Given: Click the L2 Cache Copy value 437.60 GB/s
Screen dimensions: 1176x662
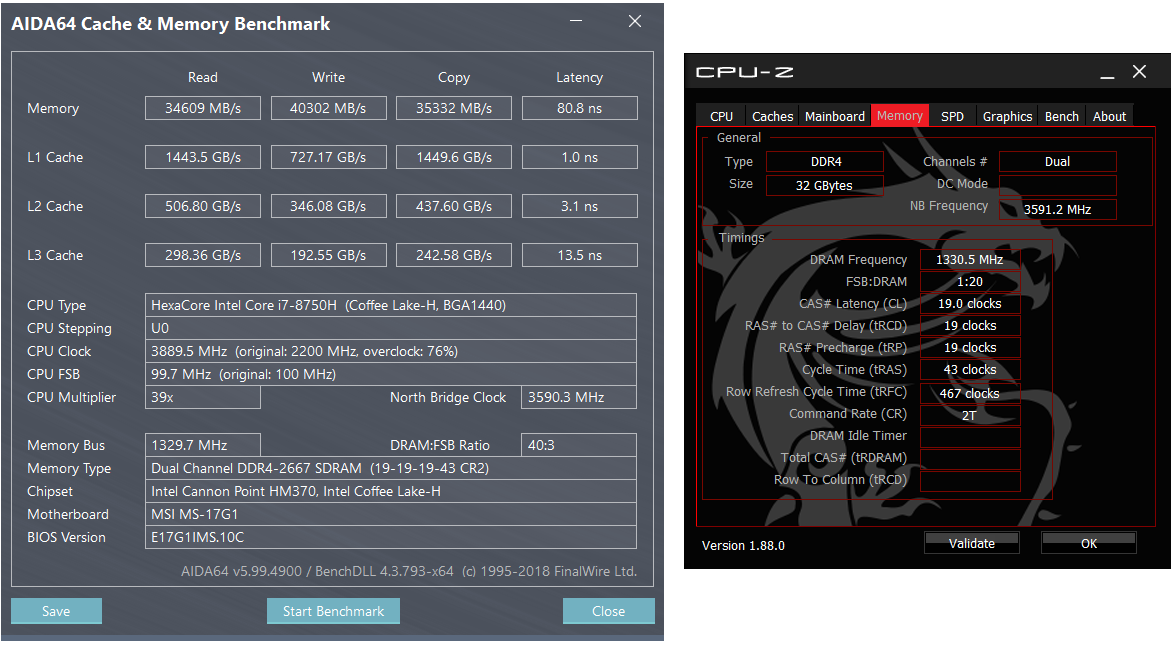Looking at the screenshot, I should point(454,206).
